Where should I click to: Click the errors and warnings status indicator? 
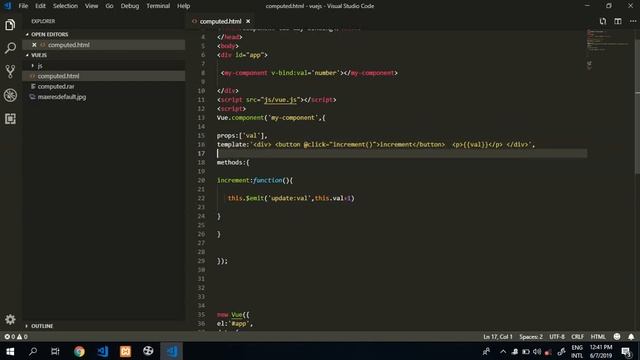(16, 337)
